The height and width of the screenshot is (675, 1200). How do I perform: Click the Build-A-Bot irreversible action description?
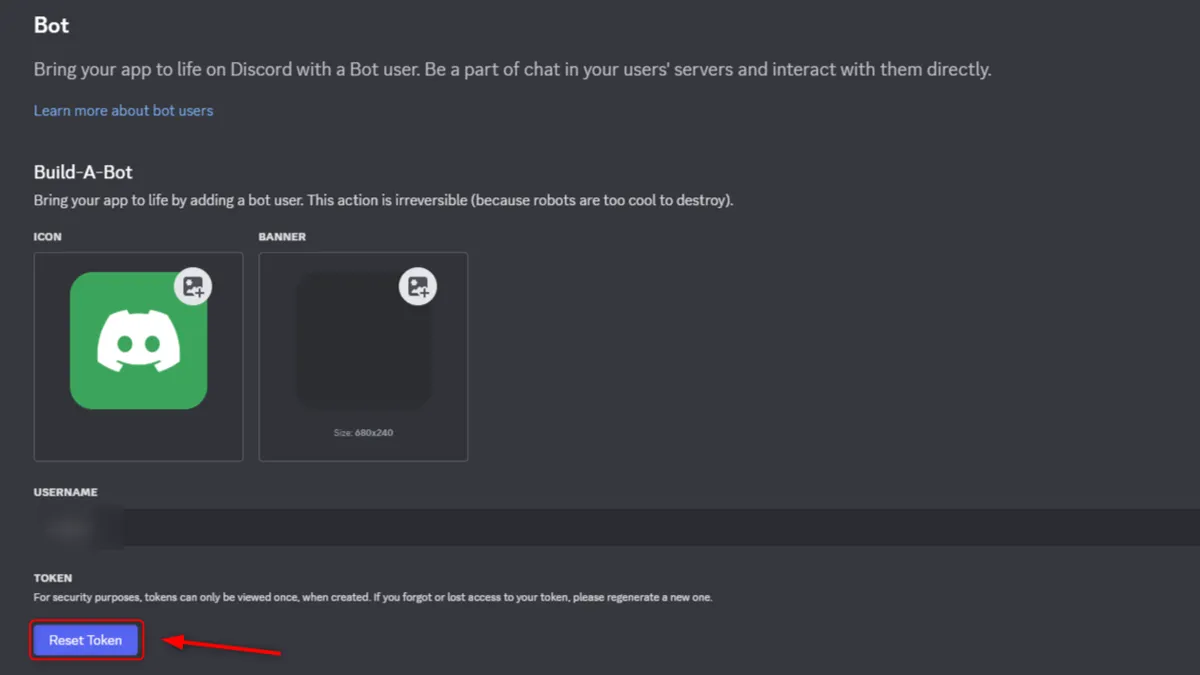[383, 200]
